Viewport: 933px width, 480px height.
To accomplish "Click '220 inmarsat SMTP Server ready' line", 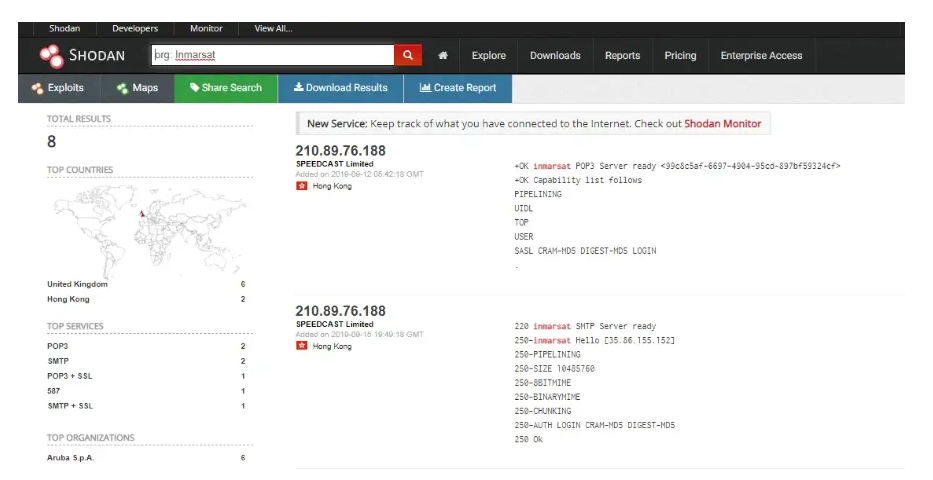I will click(x=585, y=327).
